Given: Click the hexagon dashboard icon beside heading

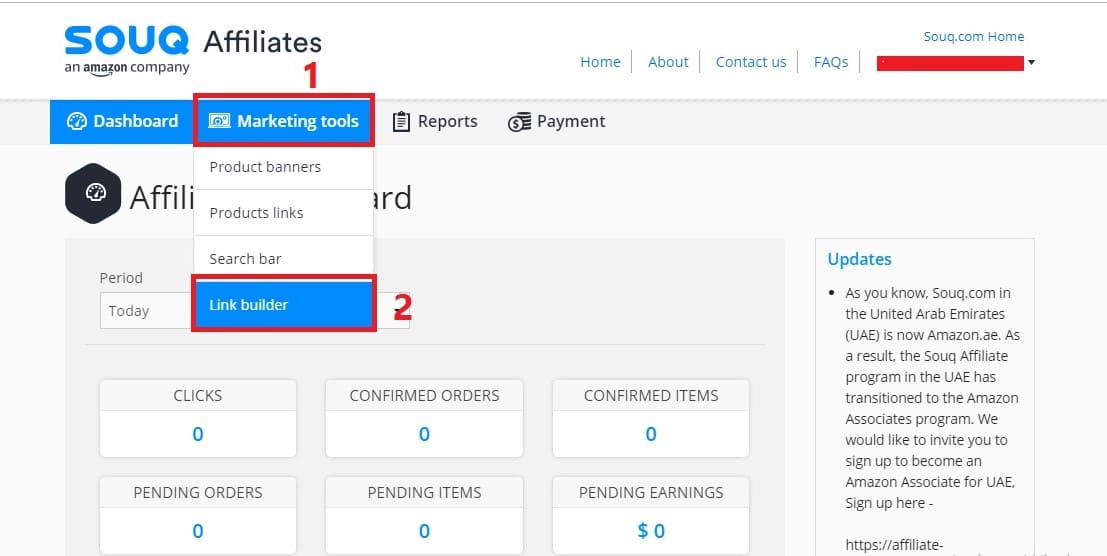Looking at the screenshot, I should [93, 193].
